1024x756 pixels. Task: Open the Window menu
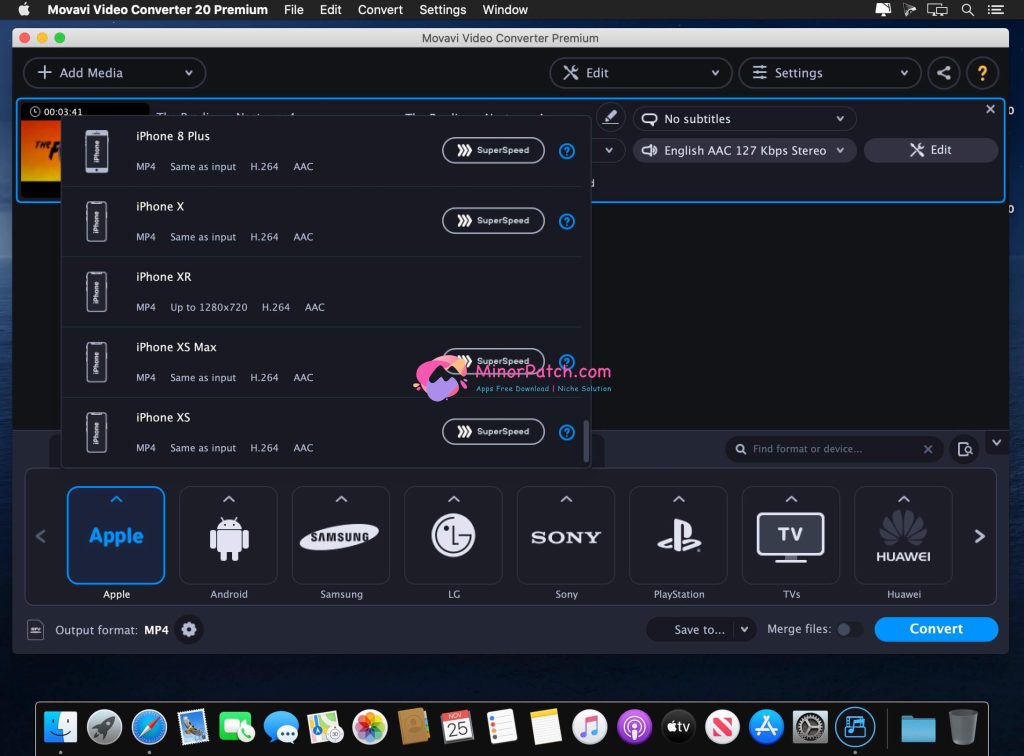pos(505,10)
